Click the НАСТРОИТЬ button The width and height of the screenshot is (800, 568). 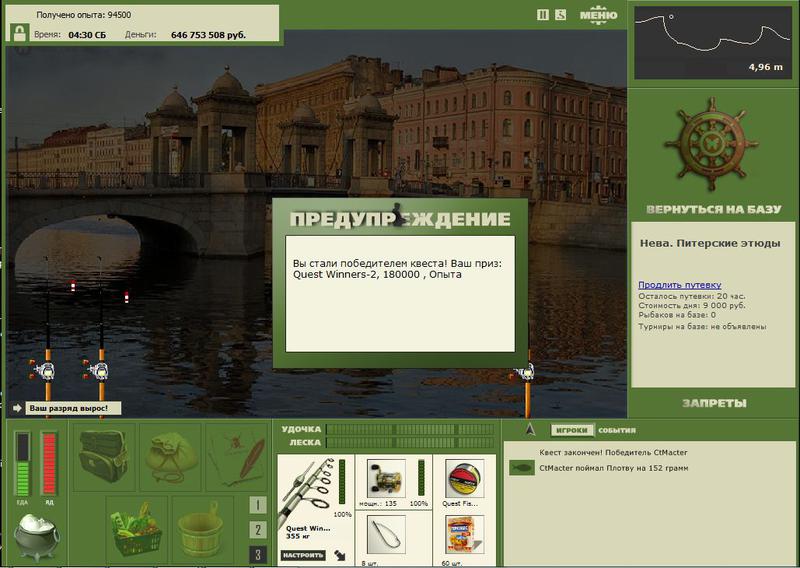(303, 555)
